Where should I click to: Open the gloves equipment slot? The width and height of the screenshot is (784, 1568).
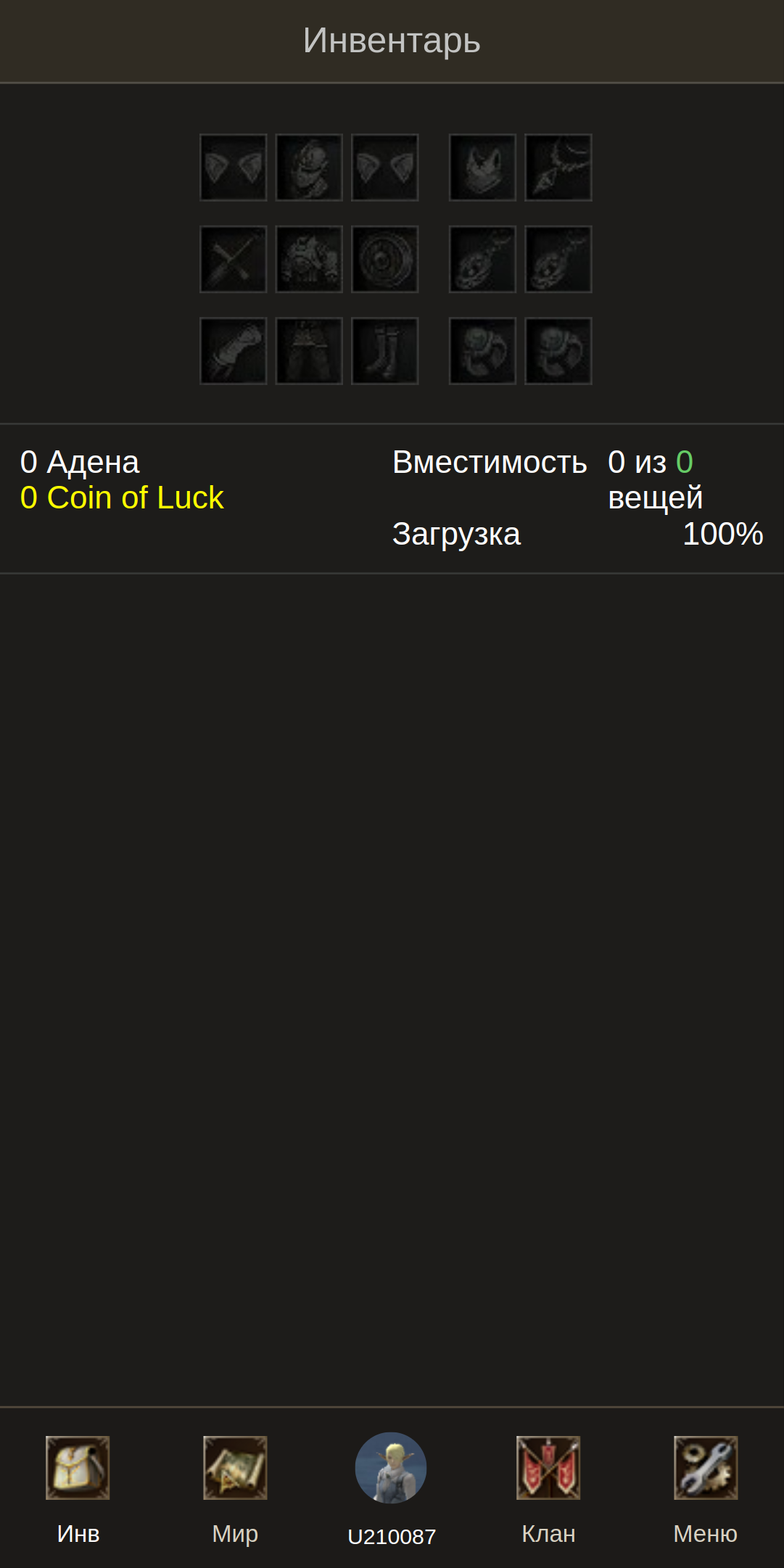pos(234,350)
